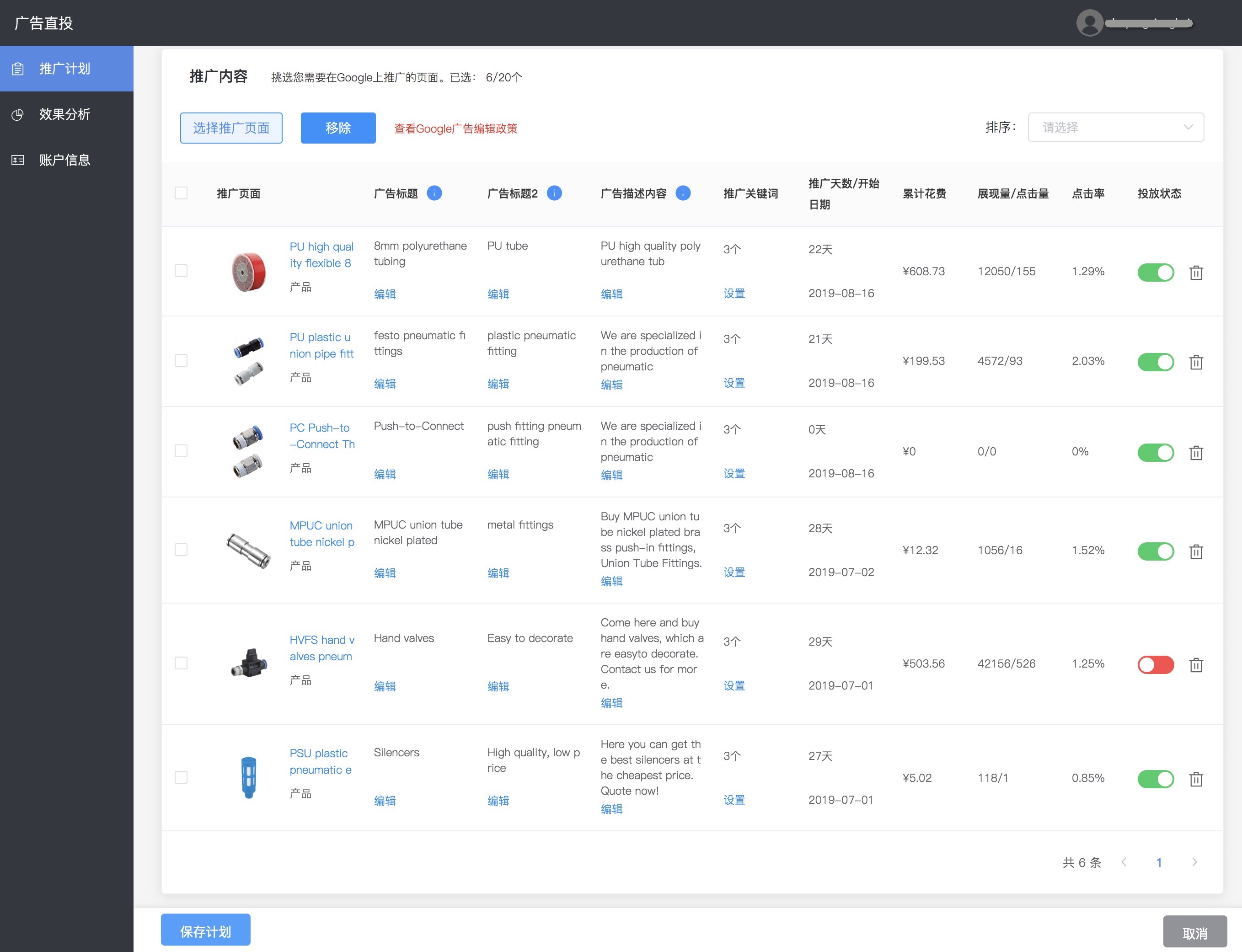This screenshot has height=952, width=1242.
Task: Check the select-all header checkbox
Action: pyautogui.click(x=181, y=193)
